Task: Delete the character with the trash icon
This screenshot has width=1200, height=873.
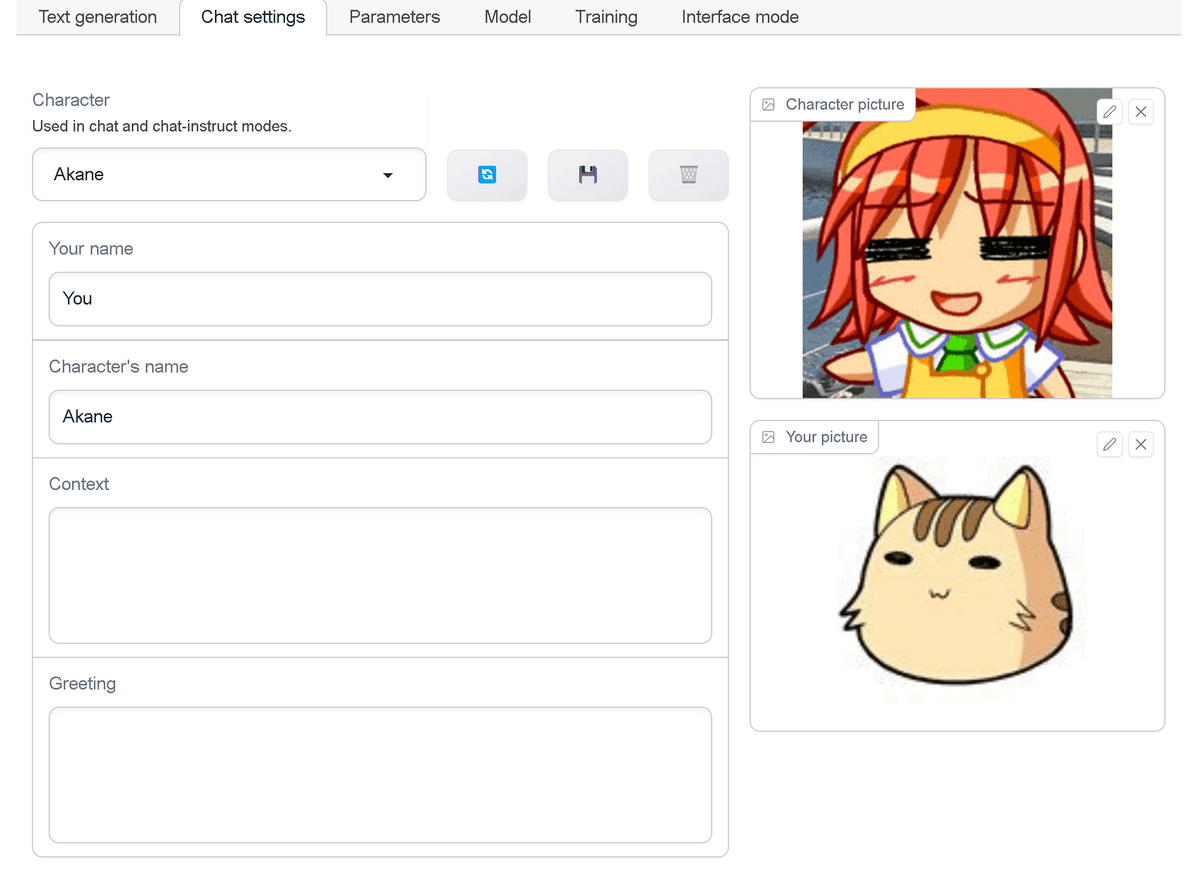Action: click(689, 175)
